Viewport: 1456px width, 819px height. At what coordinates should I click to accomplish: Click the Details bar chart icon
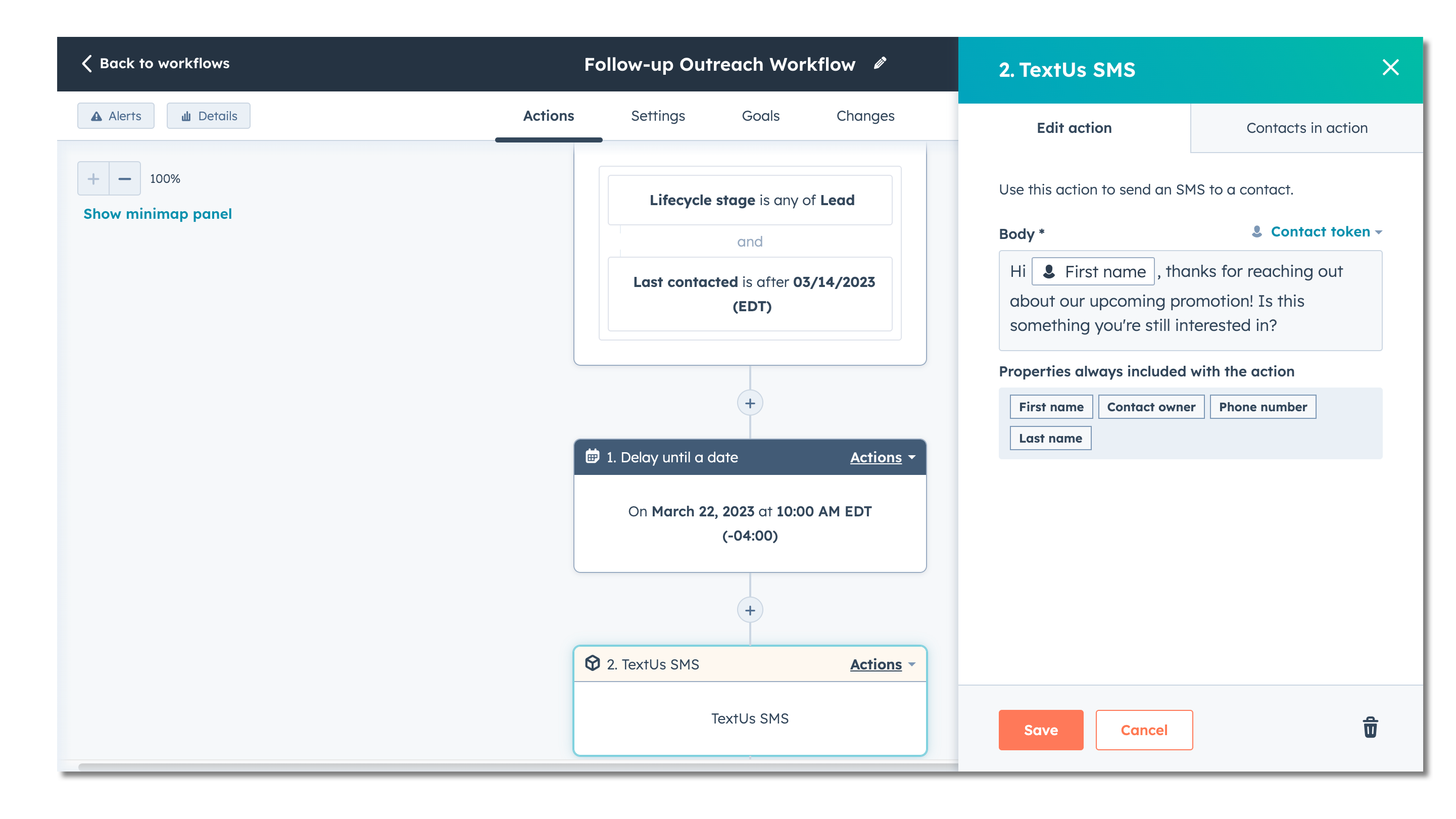[x=187, y=116]
